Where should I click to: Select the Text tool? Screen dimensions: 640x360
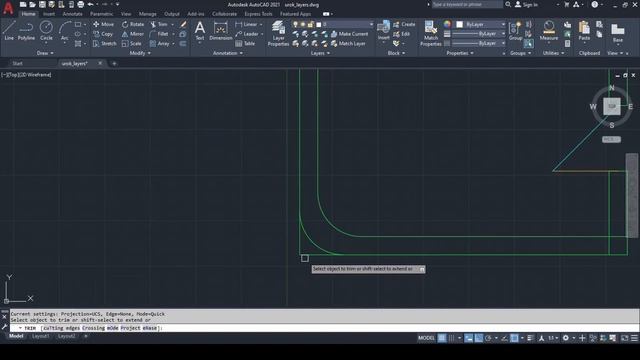click(x=200, y=31)
